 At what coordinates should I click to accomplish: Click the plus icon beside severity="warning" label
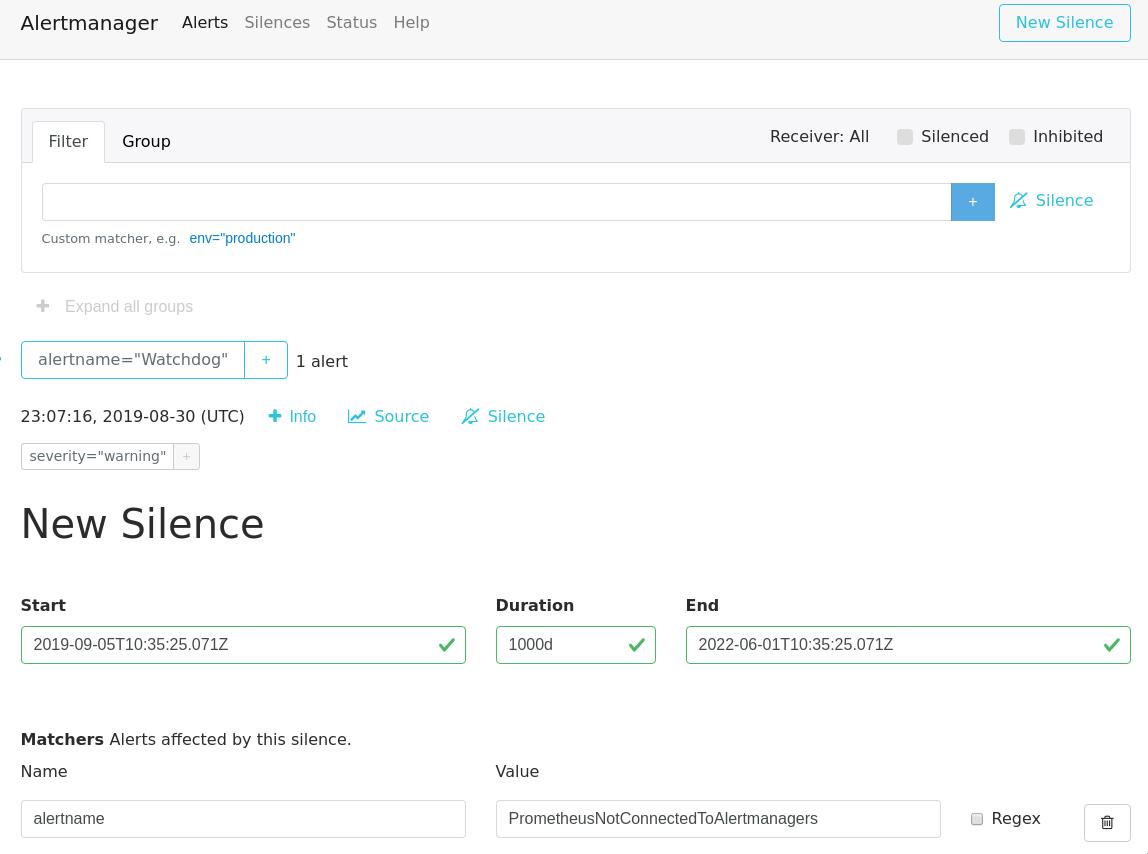(x=186, y=456)
